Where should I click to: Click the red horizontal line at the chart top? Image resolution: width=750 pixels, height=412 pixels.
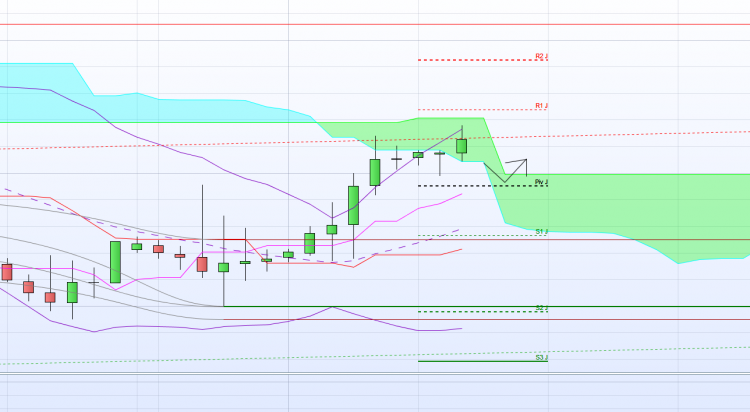(375, 24)
